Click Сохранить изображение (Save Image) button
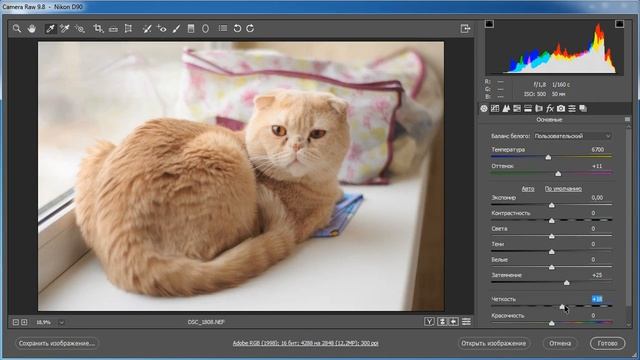Viewport: 640px width, 360px height. pyautogui.click(x=57, y=343)
